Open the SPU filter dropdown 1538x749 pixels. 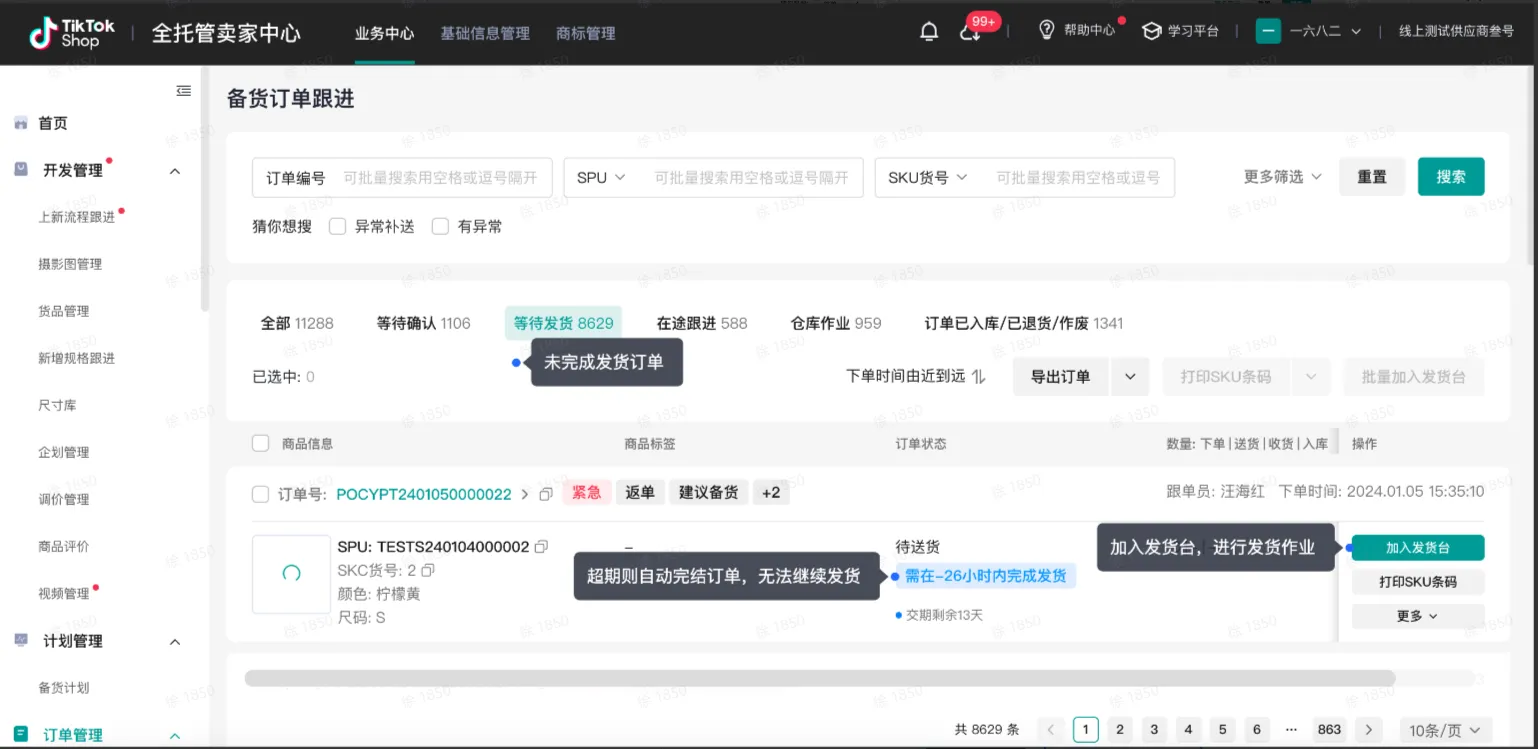tap(601, 177)
